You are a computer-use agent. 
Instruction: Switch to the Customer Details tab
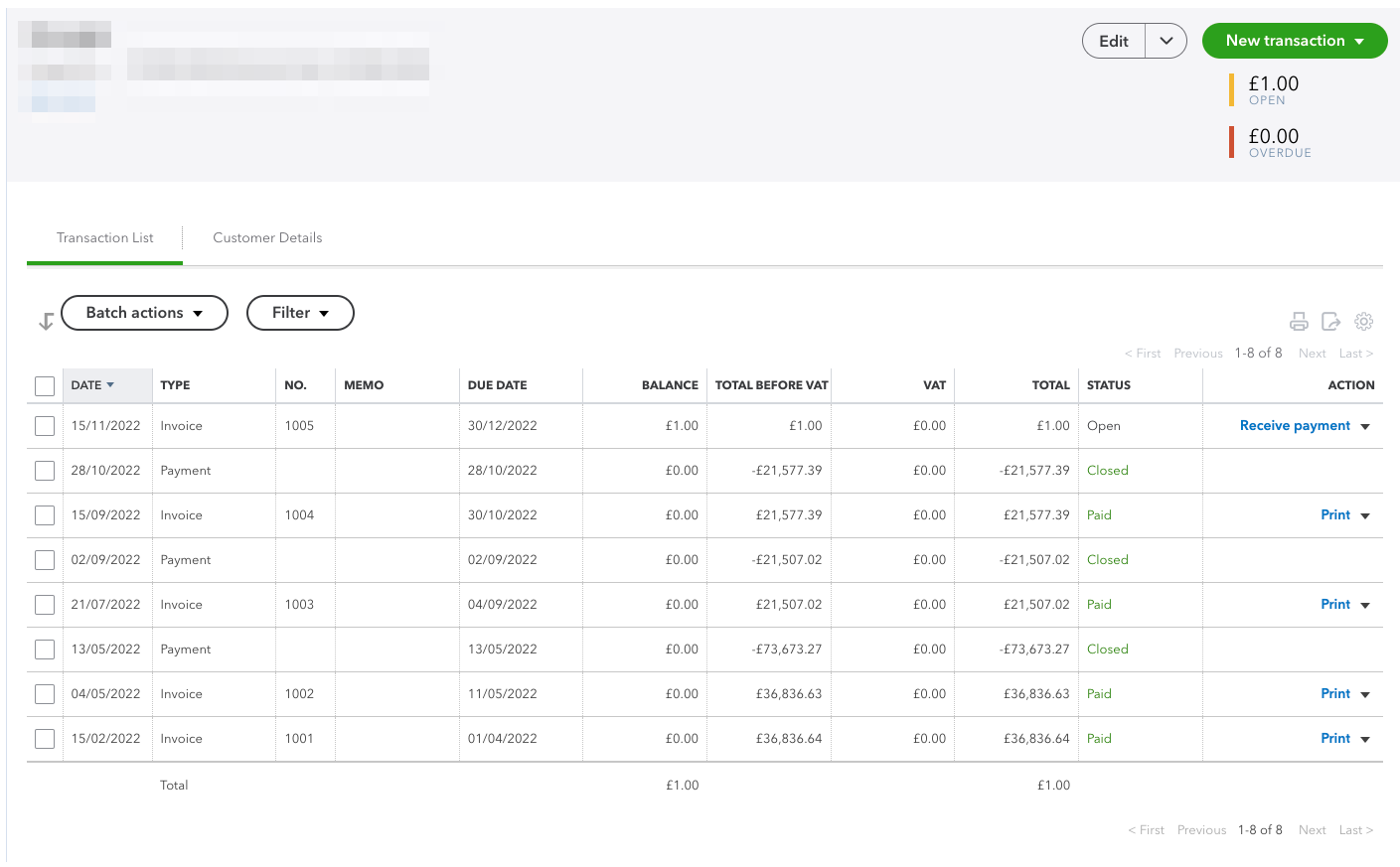[x=267, y=237]
